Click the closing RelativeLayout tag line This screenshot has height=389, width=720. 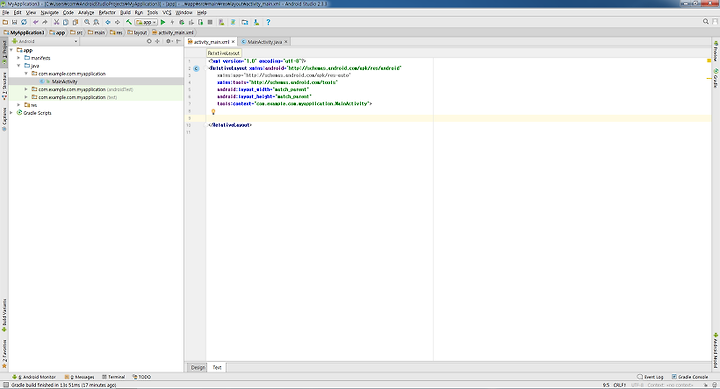[x=230, y=125]
